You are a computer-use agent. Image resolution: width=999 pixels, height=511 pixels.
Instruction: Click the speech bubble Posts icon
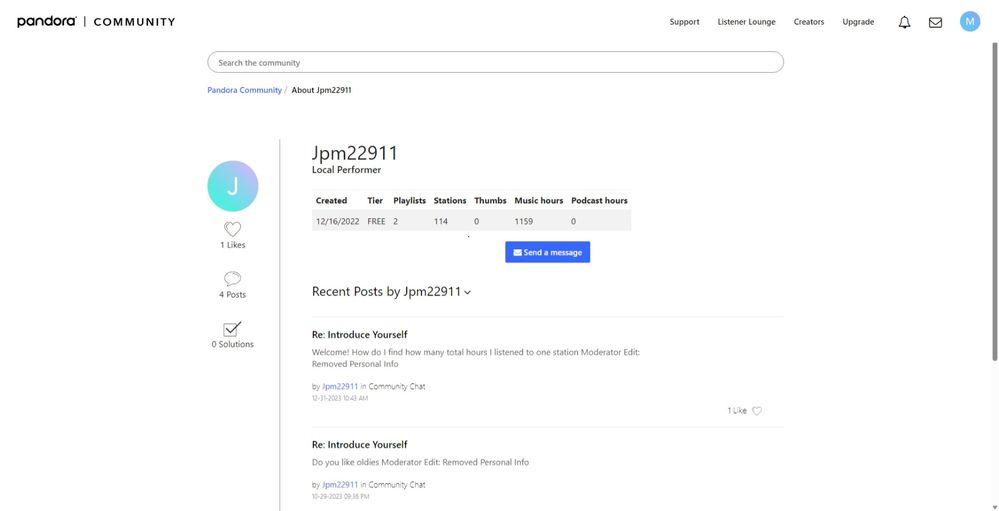(232, 279)
